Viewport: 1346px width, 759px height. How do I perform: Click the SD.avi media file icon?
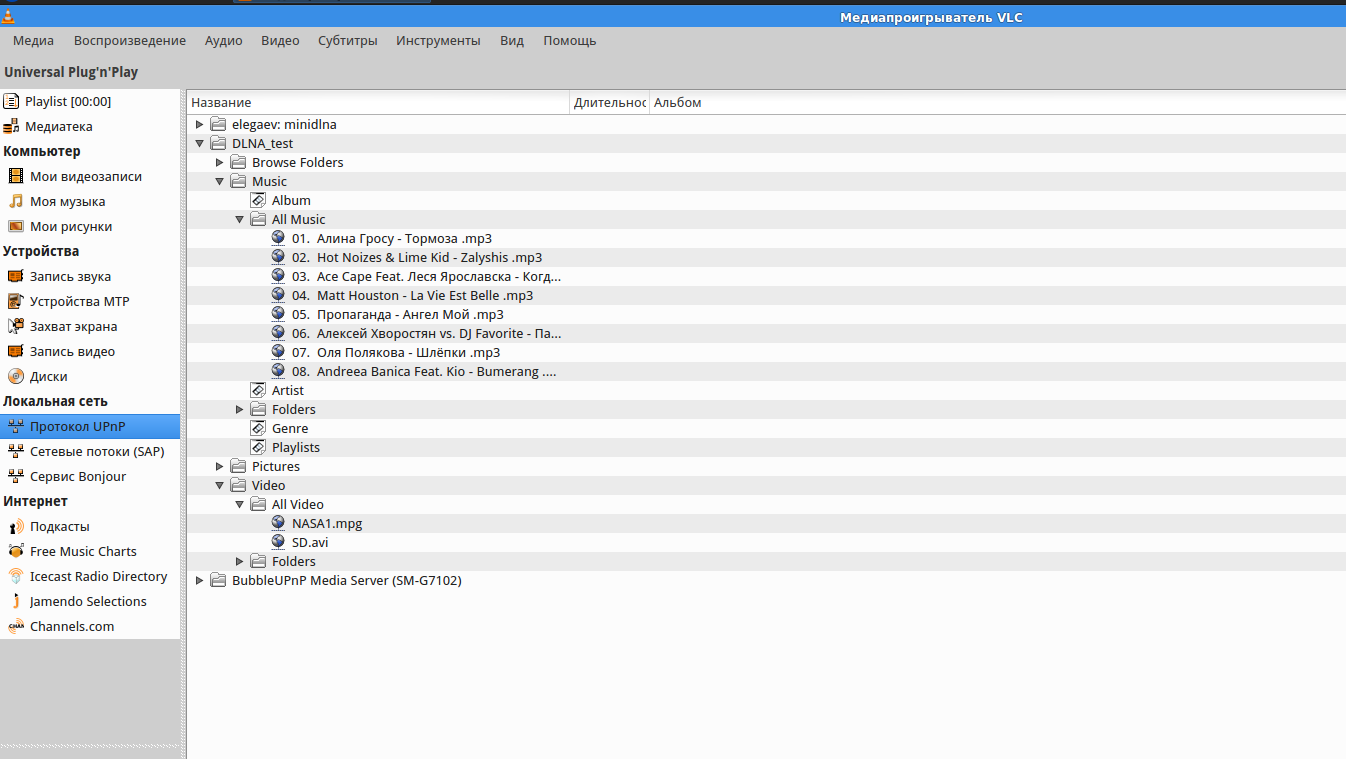279,542
